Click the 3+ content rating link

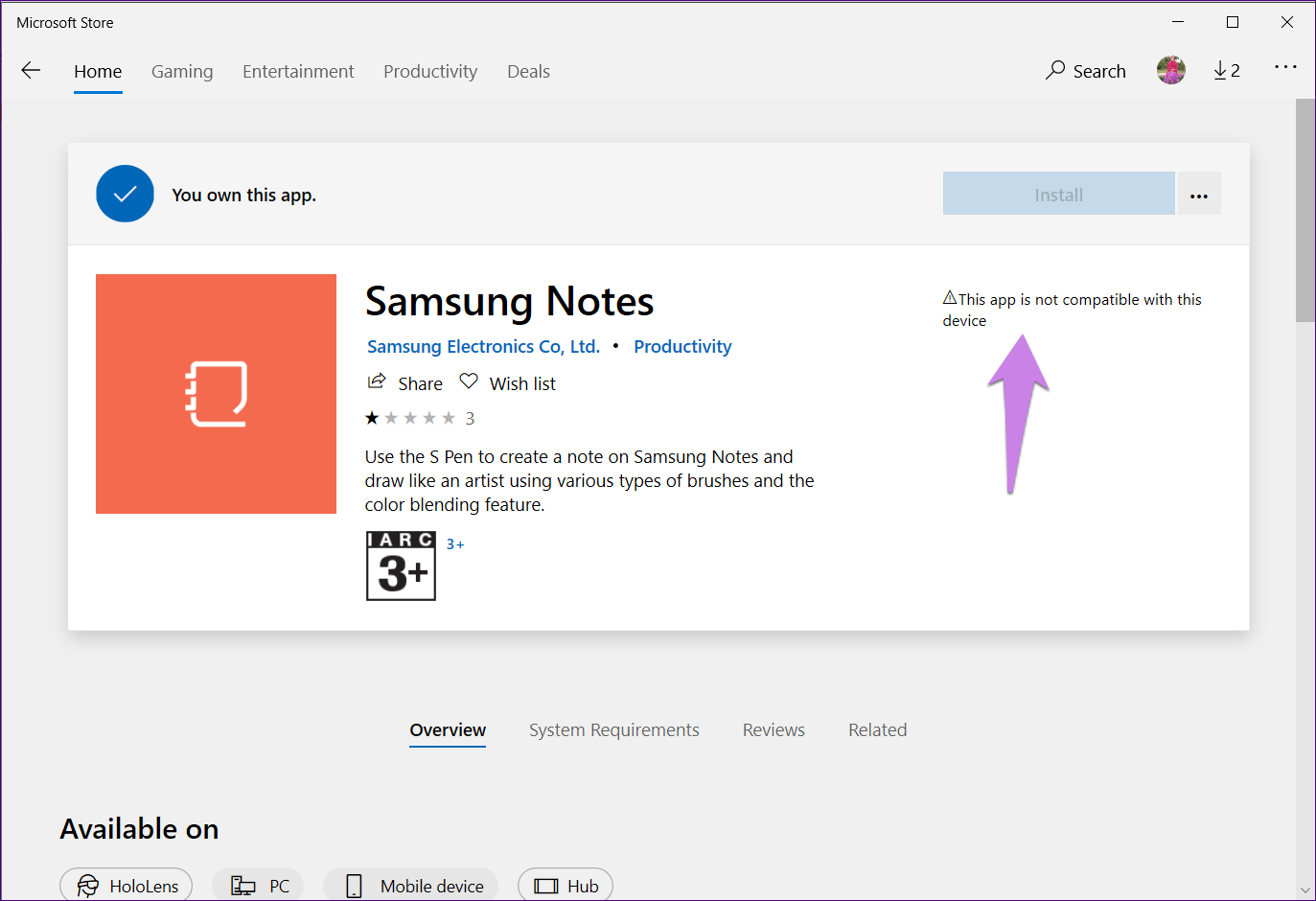tap(454, 543)
